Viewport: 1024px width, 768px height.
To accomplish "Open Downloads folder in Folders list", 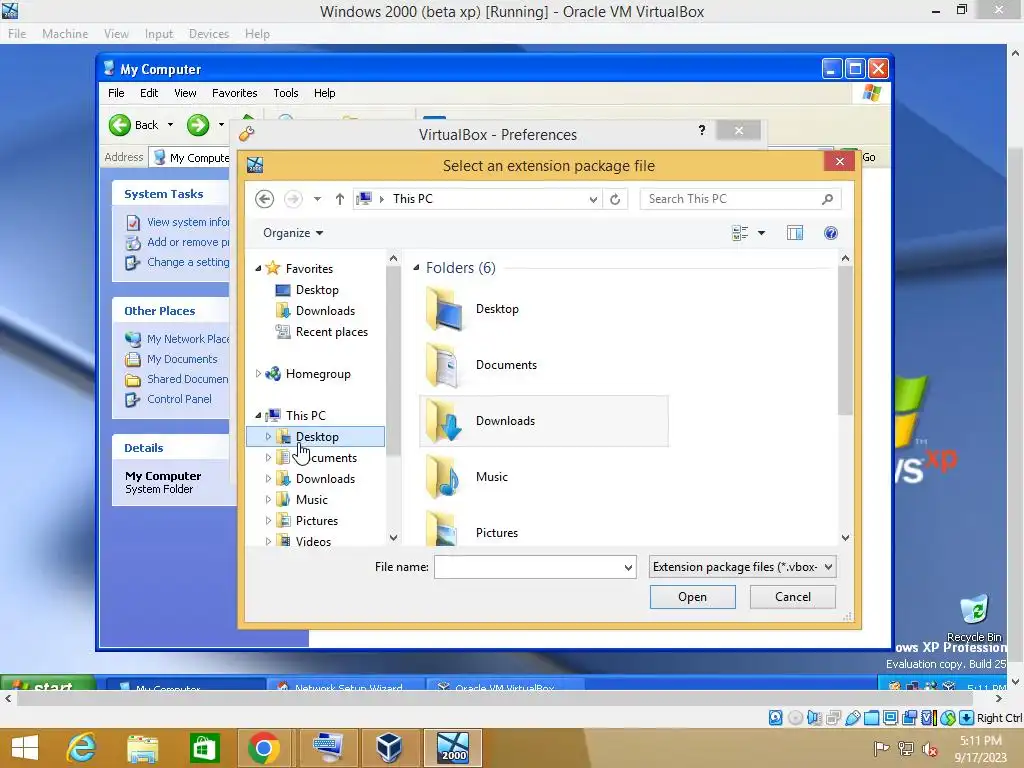I will pos(543,421).
